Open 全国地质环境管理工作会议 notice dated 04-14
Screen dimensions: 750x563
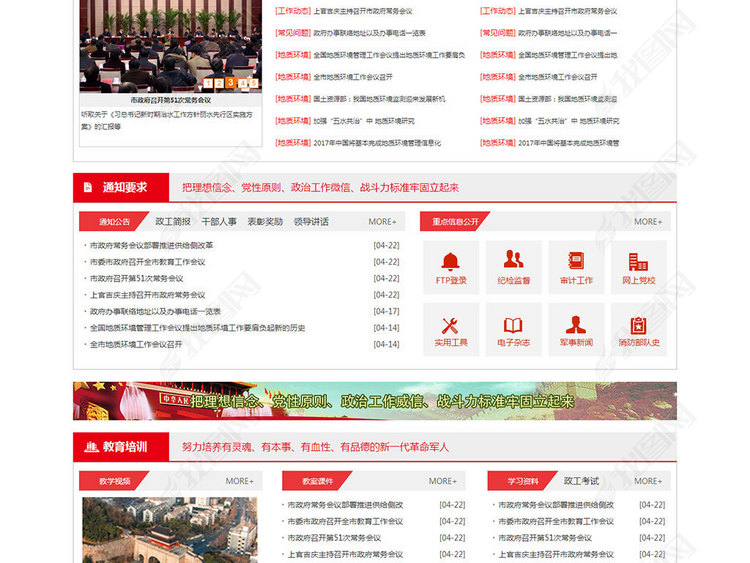coord(198,328)
